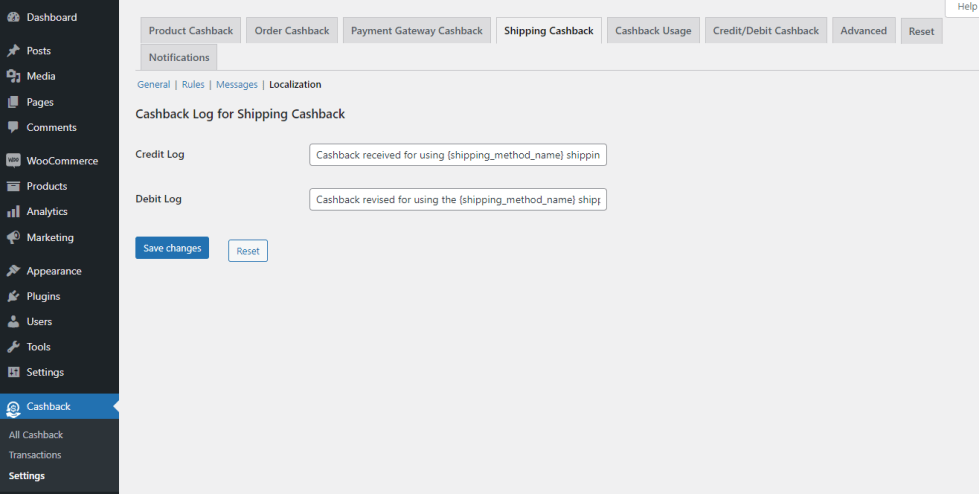Click the Pages icon in sidebar
Screen dimensions: 979x494
pyautogui.click(x=13, y=102)
